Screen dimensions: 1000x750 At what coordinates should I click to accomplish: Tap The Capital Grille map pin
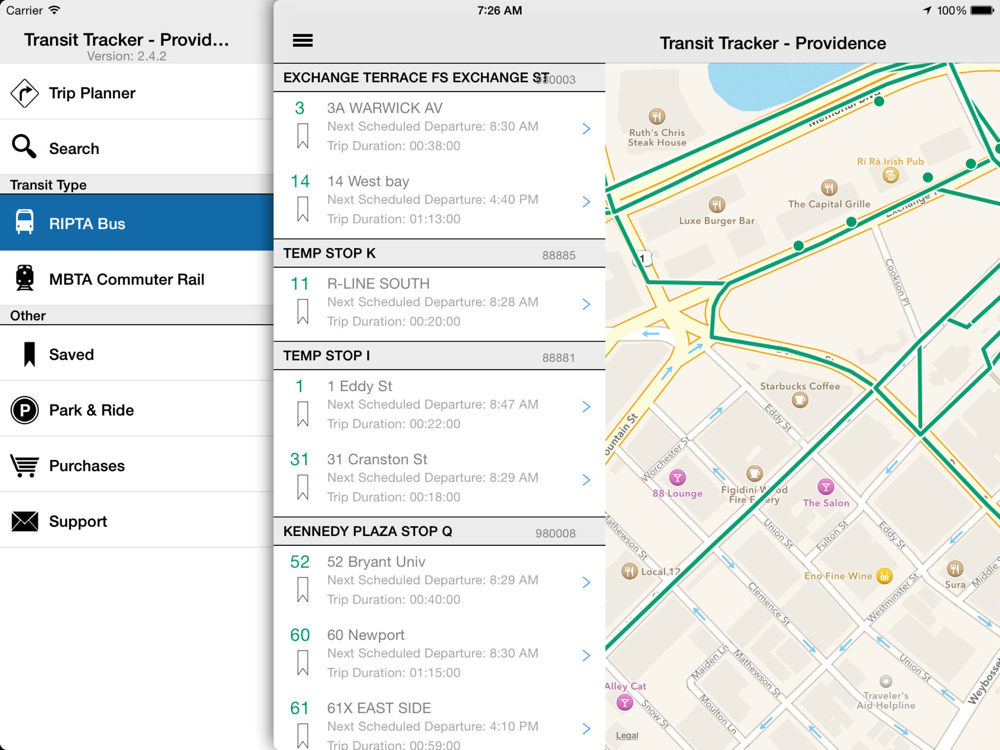(x=829, y=188)
